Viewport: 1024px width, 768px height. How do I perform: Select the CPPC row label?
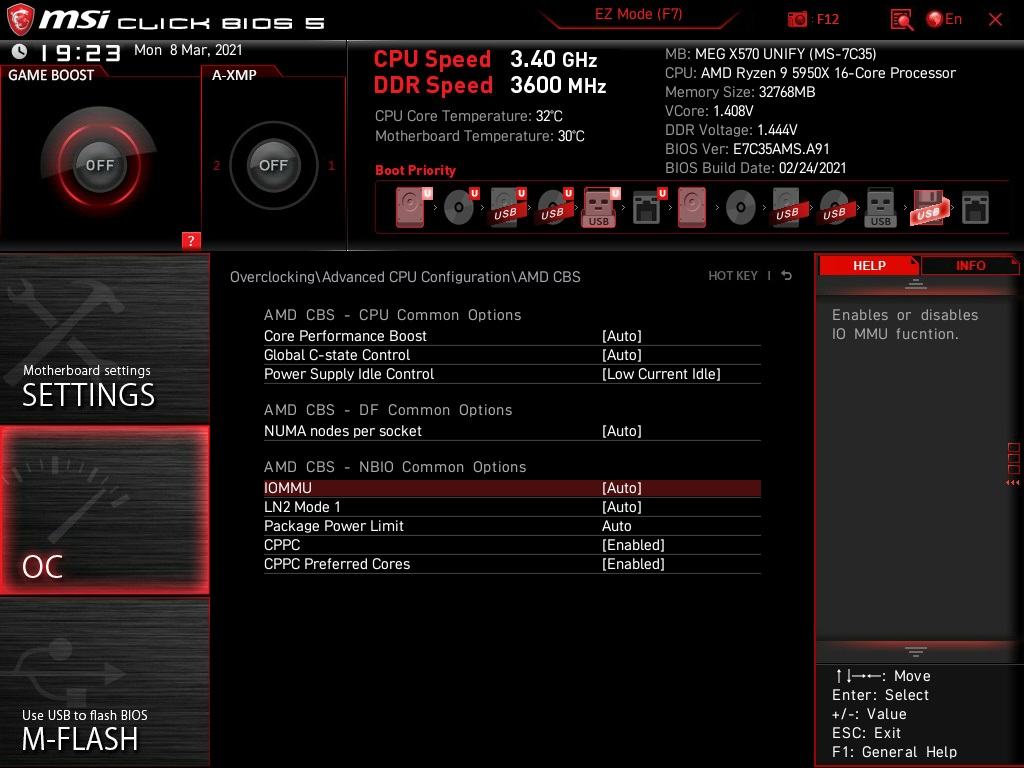click(282, 545)
